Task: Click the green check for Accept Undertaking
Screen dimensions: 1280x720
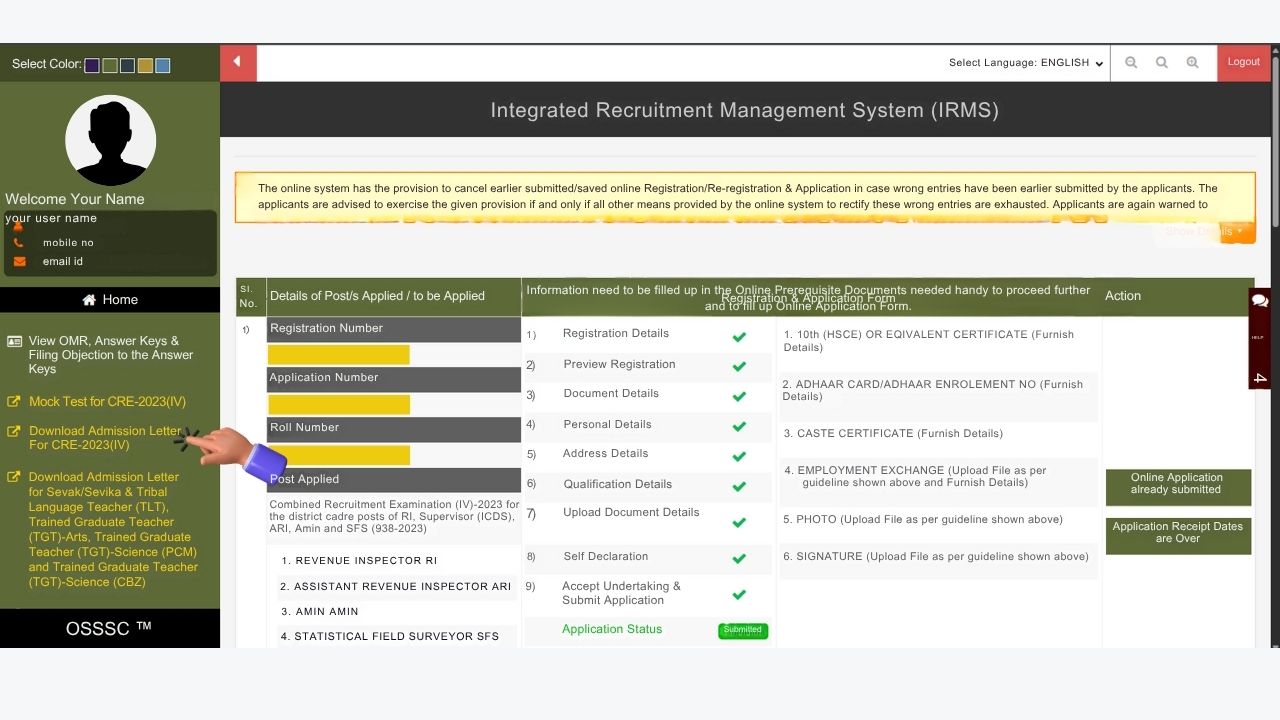Action: [739, 595]
